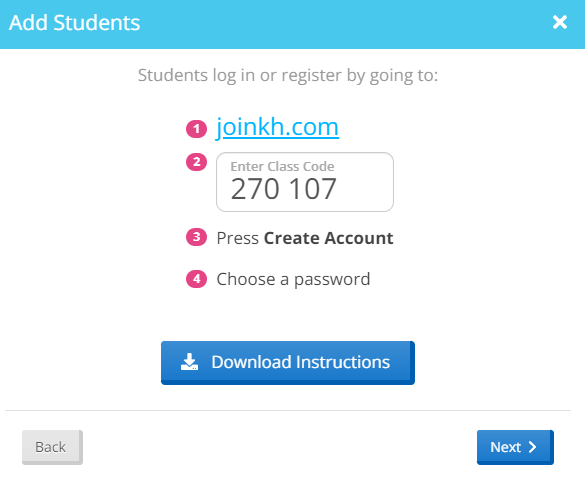This screenshot has height=491, width=585.
Task: Click the number 270 107
Action: coord(284,189)
